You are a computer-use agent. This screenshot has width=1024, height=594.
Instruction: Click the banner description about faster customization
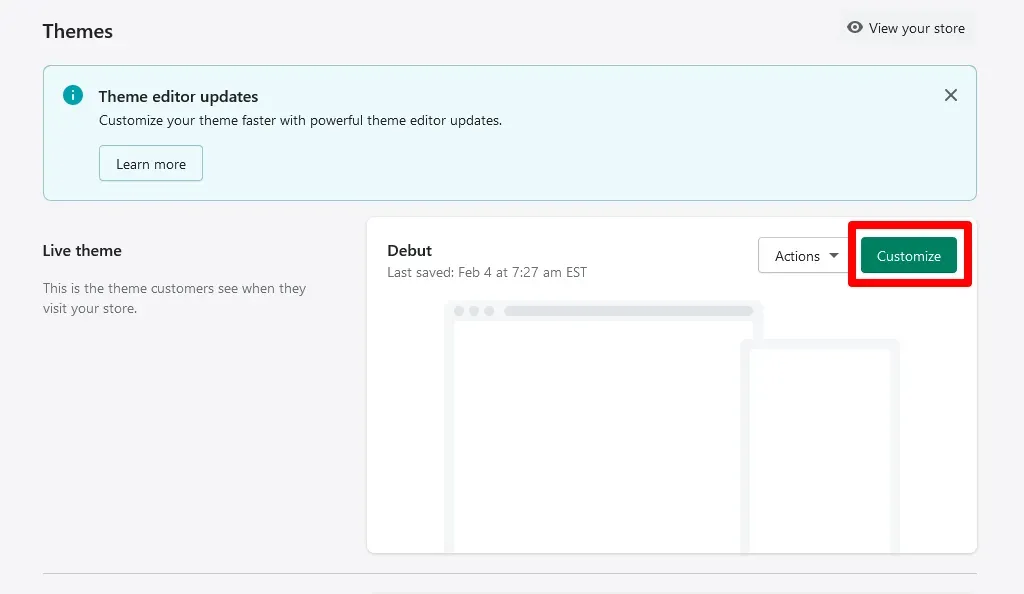tap(300, 120)
